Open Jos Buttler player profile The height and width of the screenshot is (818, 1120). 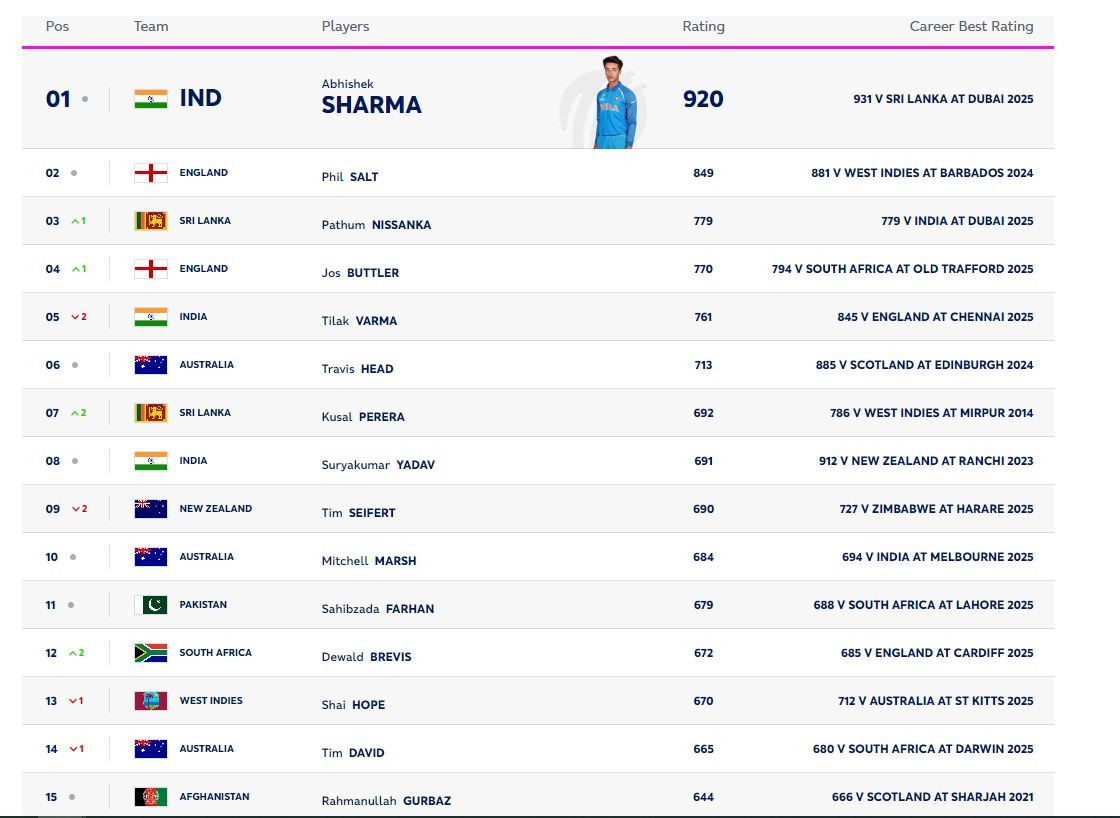coord(360,273)
